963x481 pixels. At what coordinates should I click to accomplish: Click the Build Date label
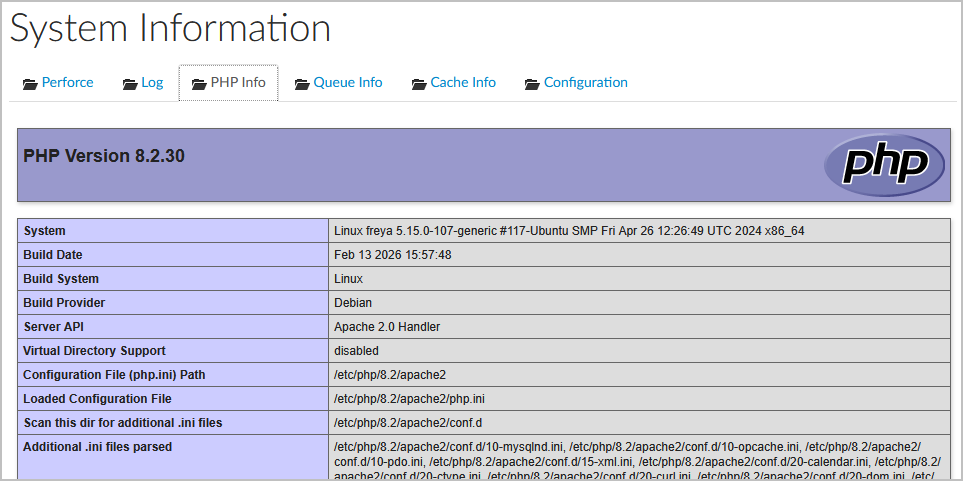click(53, 255)
